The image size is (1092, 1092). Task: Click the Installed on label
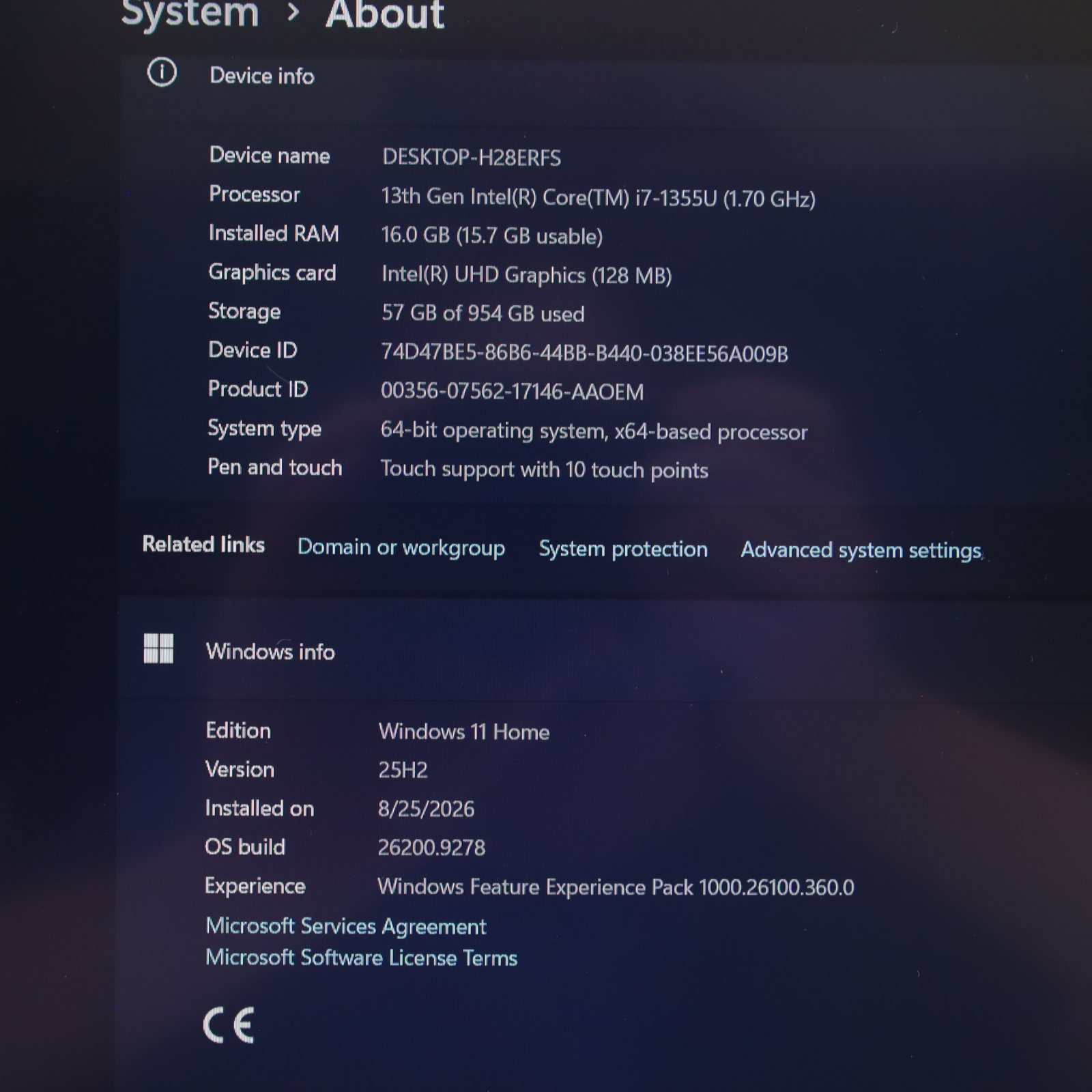(259, 808)
